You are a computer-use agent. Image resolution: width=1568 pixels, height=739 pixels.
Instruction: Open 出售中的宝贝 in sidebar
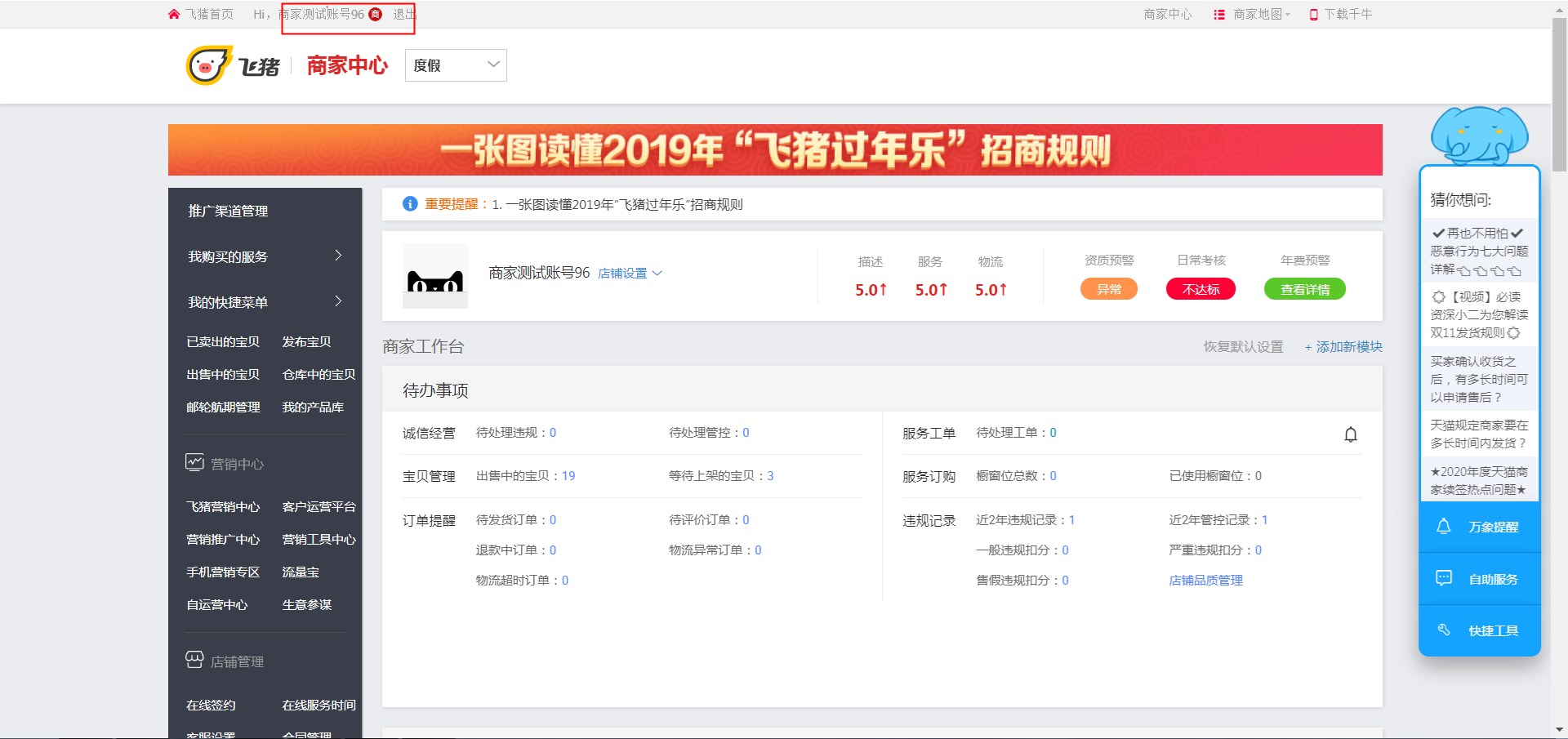223,374
